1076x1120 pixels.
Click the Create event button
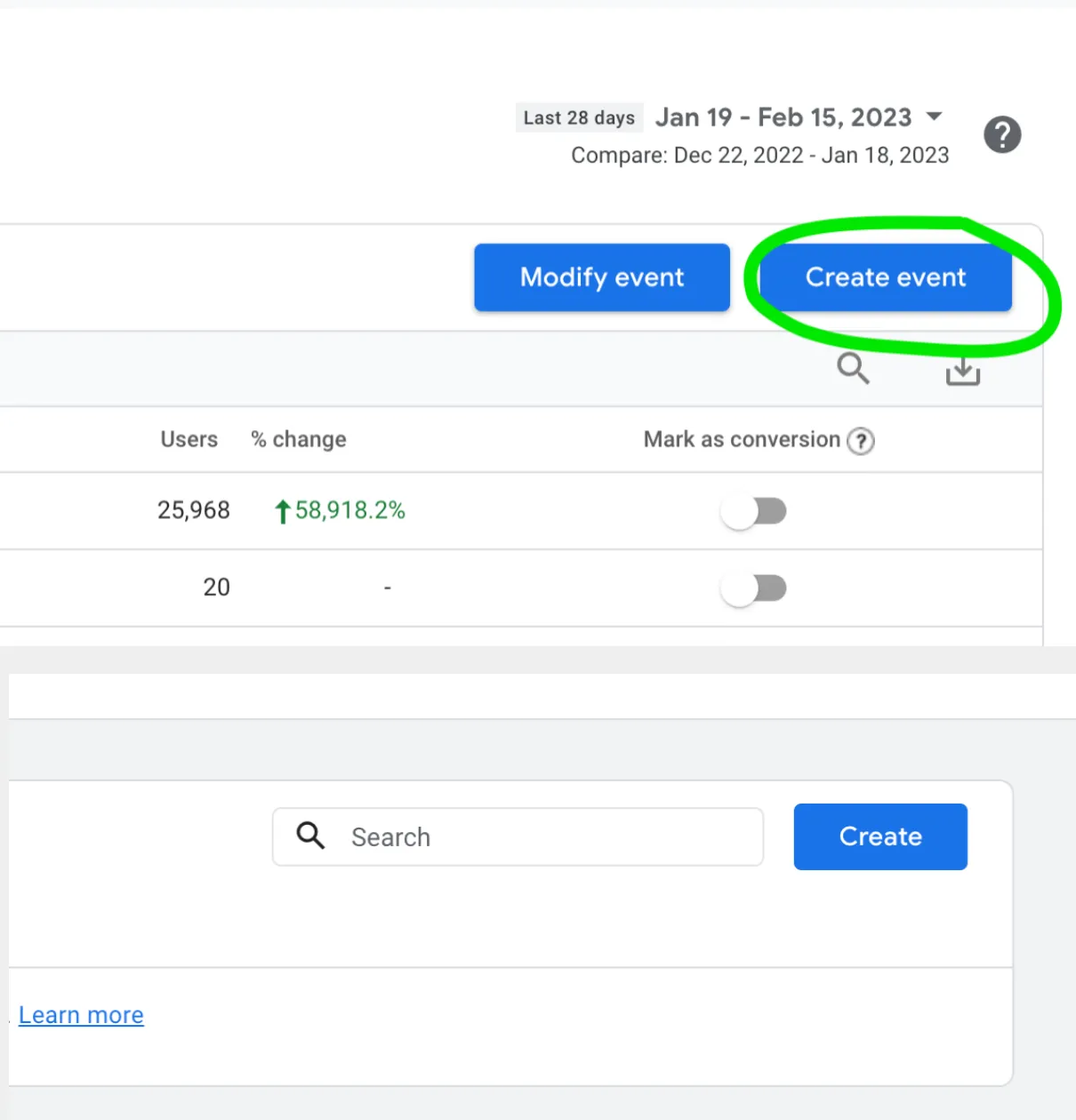(x=886, y=277)
